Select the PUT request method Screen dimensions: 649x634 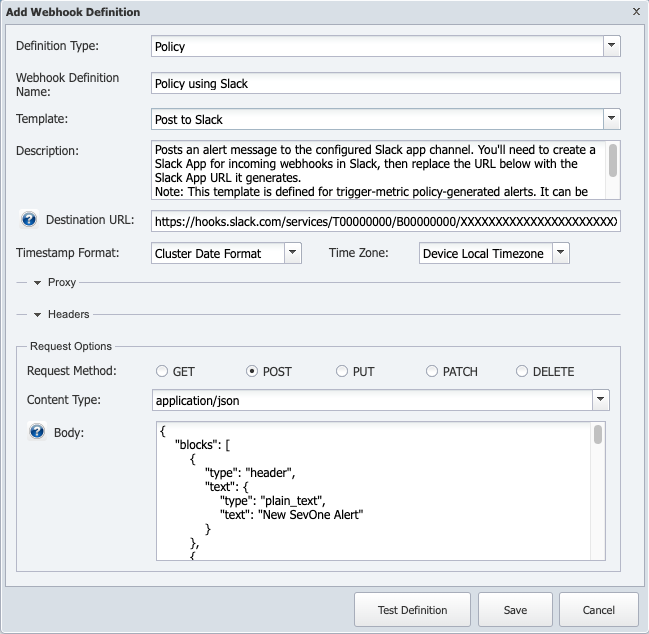coord(342,371)
